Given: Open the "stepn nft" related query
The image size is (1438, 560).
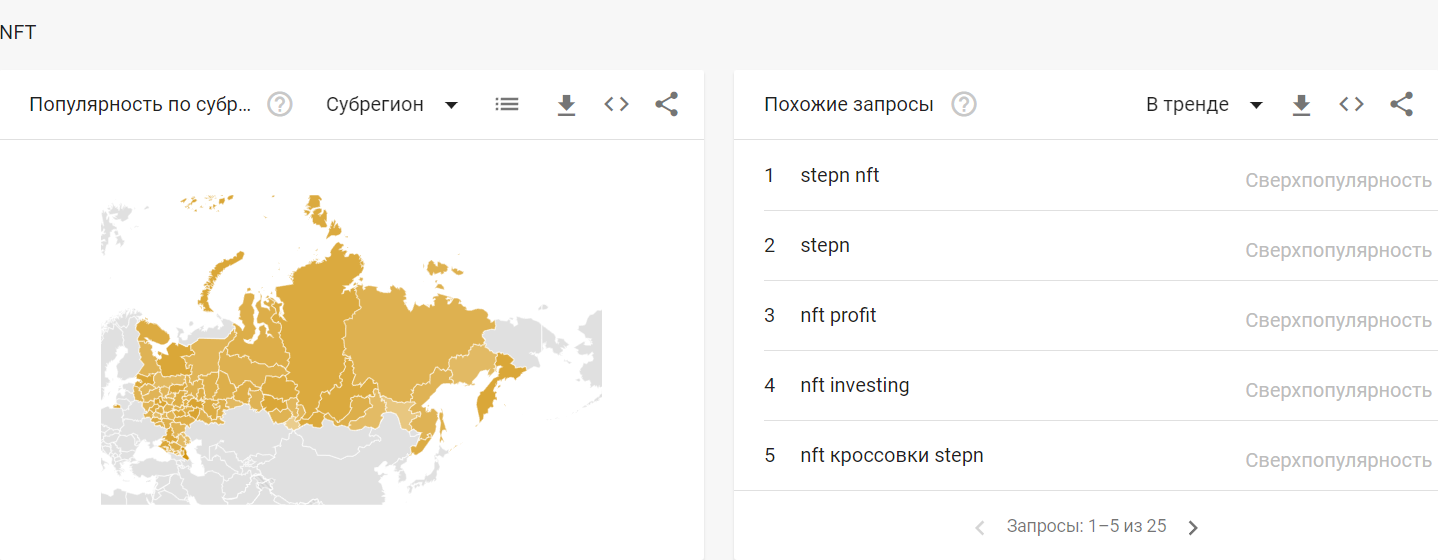Looking at the screenshot, I should coord(840,176).
